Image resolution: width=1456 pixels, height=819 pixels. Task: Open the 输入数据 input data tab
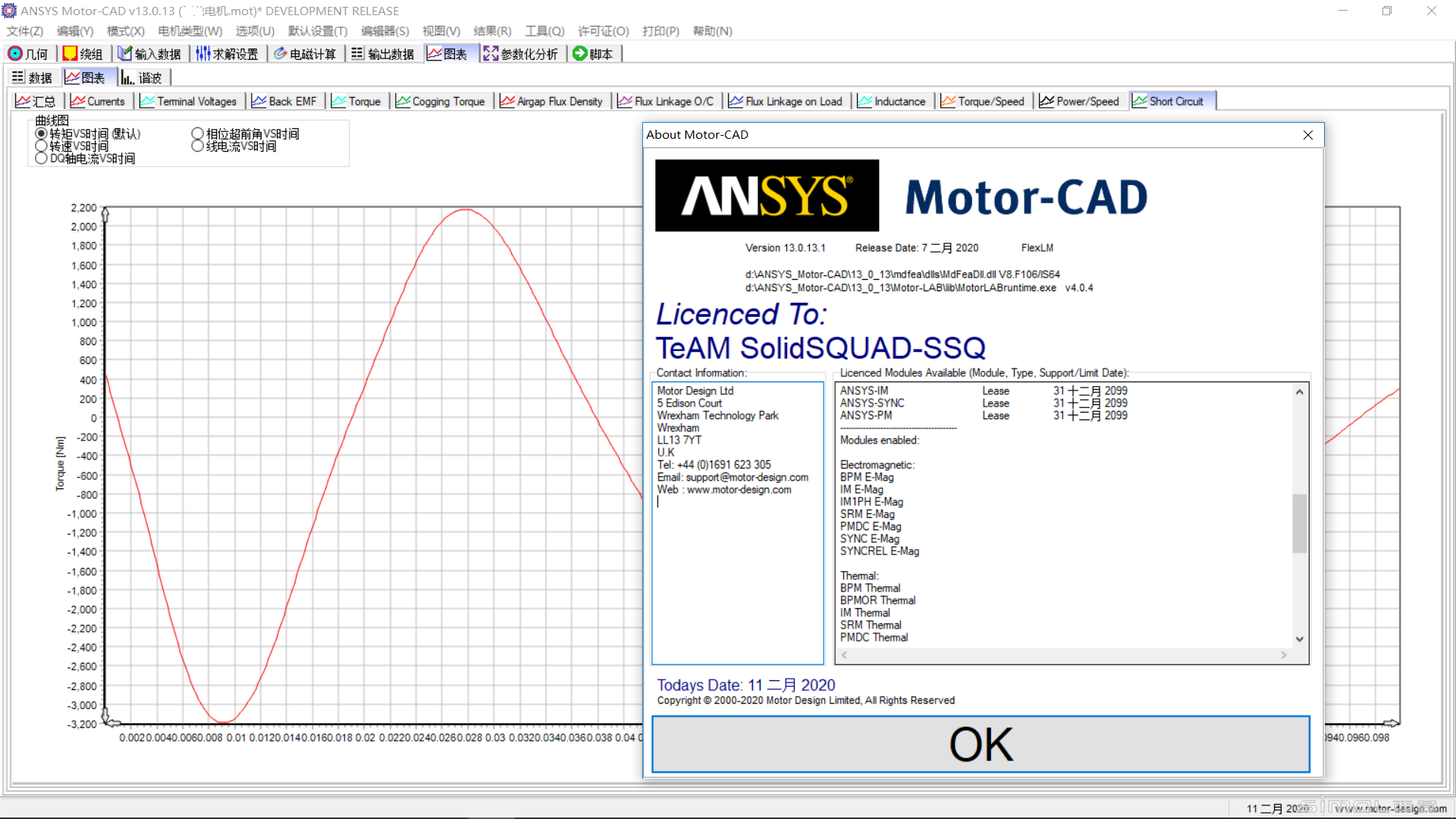pyautogui.click(x=149, y=54)
